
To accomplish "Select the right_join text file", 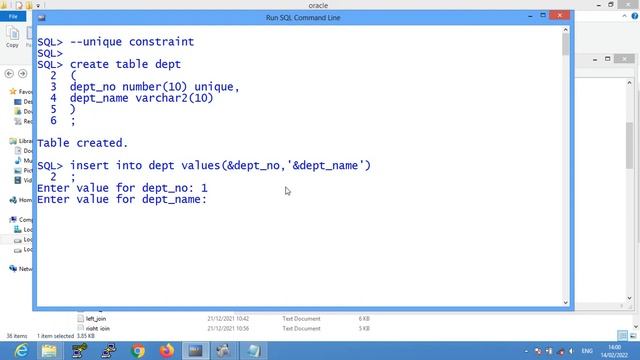I will coord(98,328).
